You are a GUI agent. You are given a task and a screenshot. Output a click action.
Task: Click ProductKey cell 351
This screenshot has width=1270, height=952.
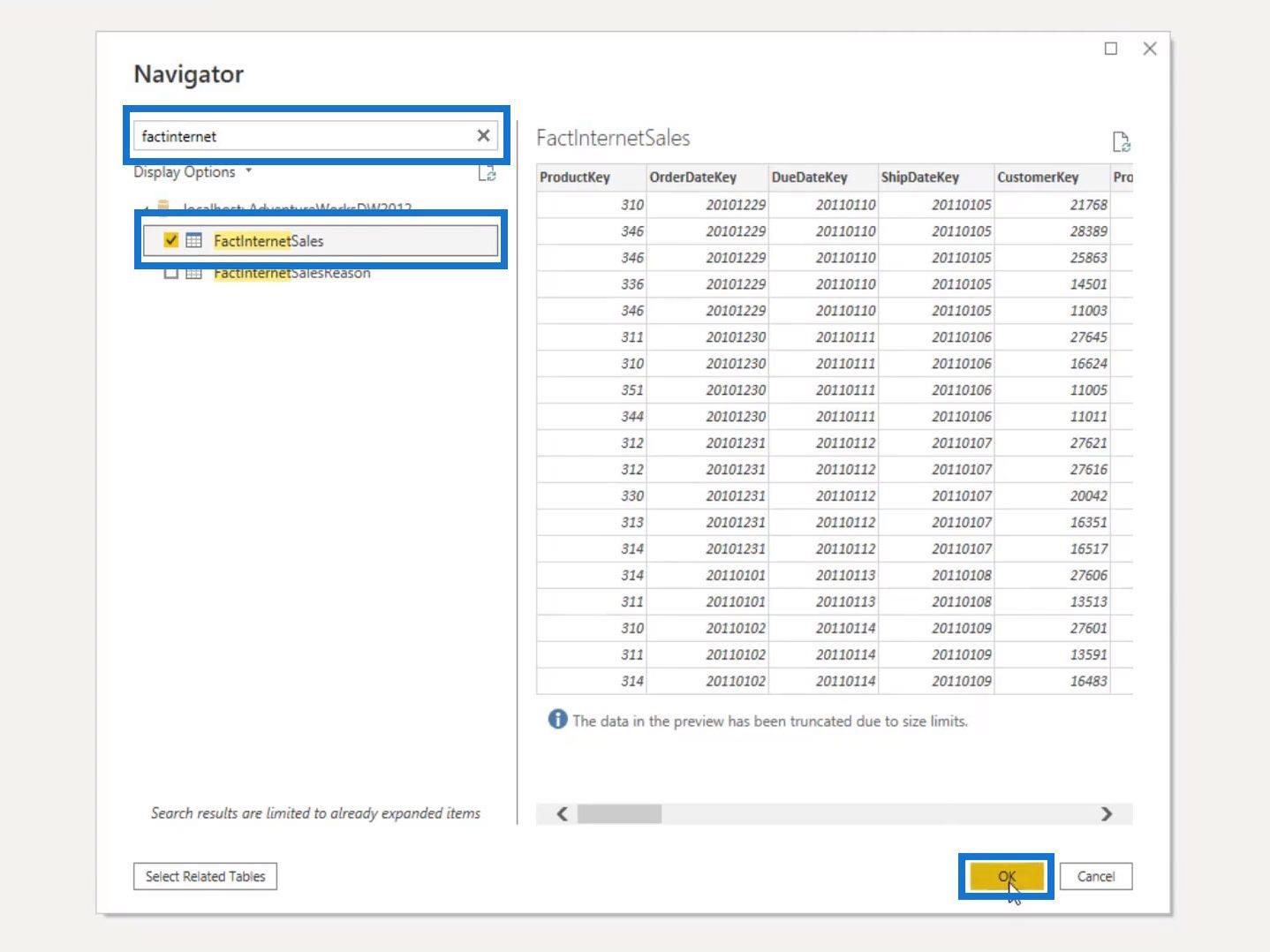point(591,389)
